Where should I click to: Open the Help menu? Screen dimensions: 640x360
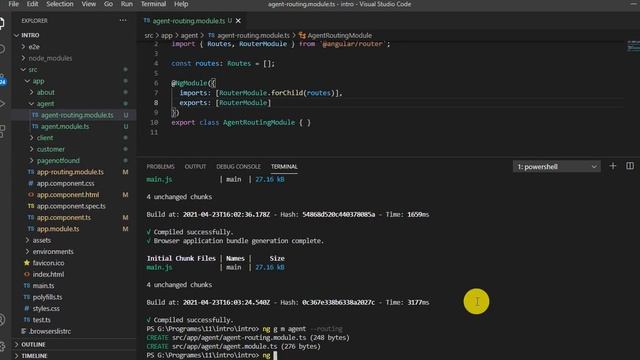(181, 4)
